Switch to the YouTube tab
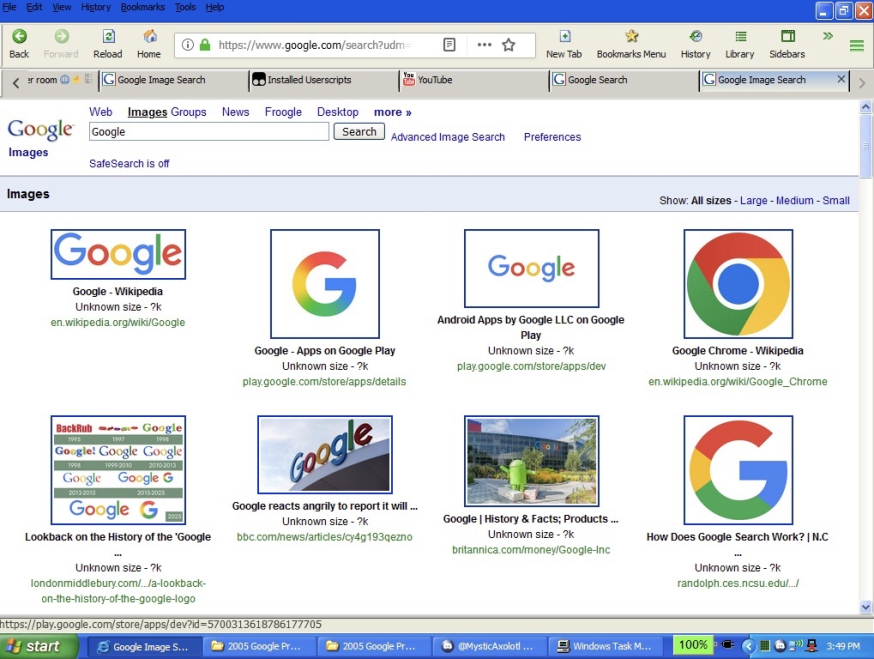The width and height of the screenshot is (874, 659). tap(474, 80)
